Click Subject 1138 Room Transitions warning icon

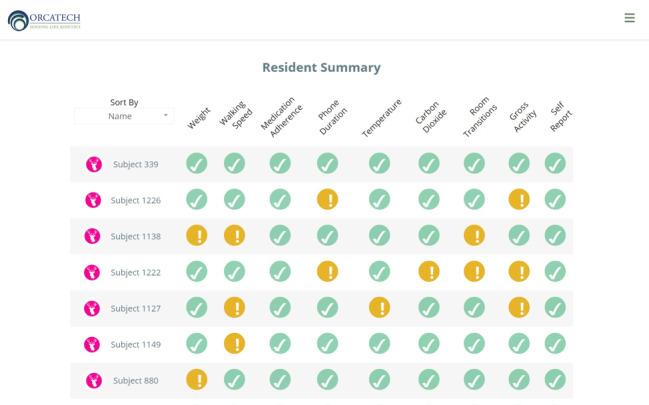(x=474, y=236)
